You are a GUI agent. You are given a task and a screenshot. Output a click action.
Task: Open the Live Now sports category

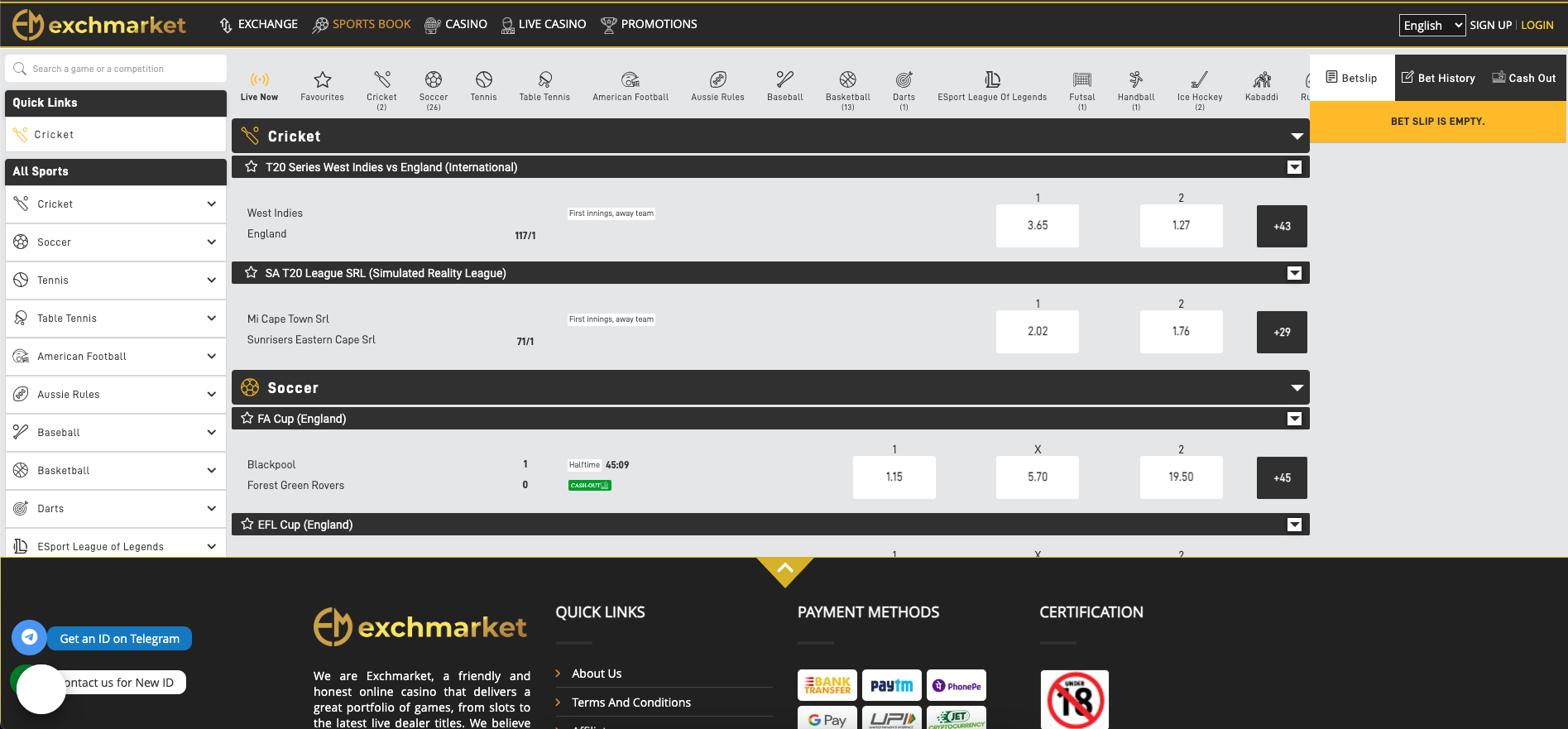click(x=259, y=86)
